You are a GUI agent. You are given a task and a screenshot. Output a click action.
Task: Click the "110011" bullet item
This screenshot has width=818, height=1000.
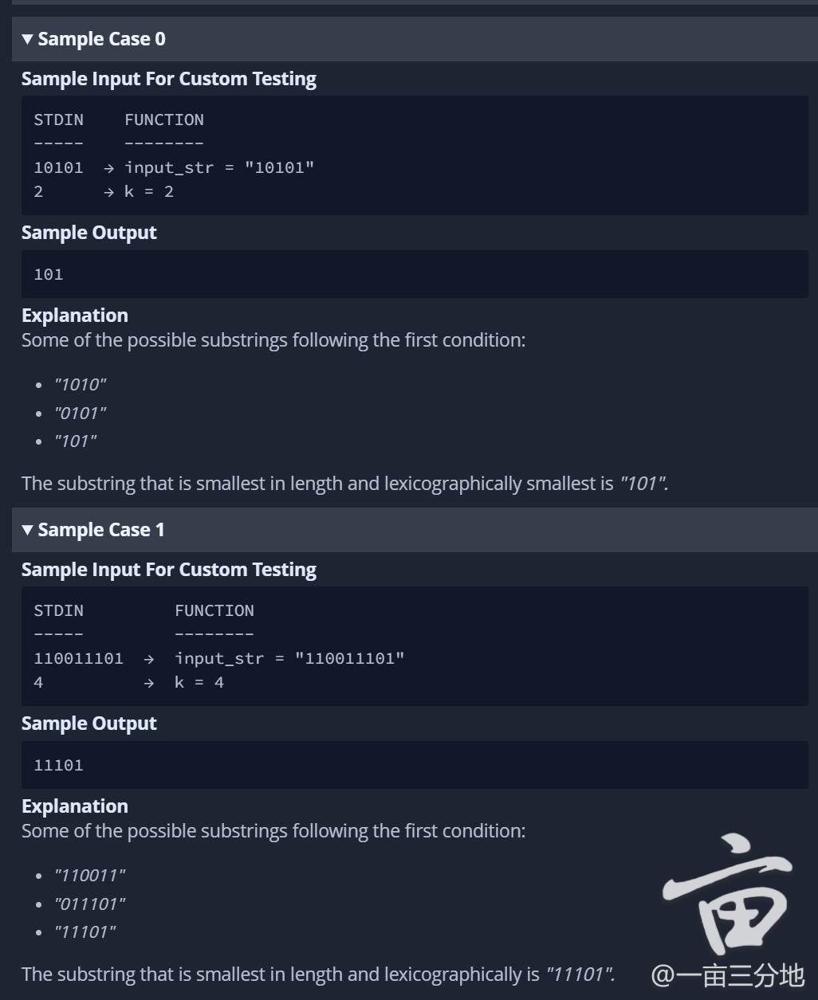point(90,875)
